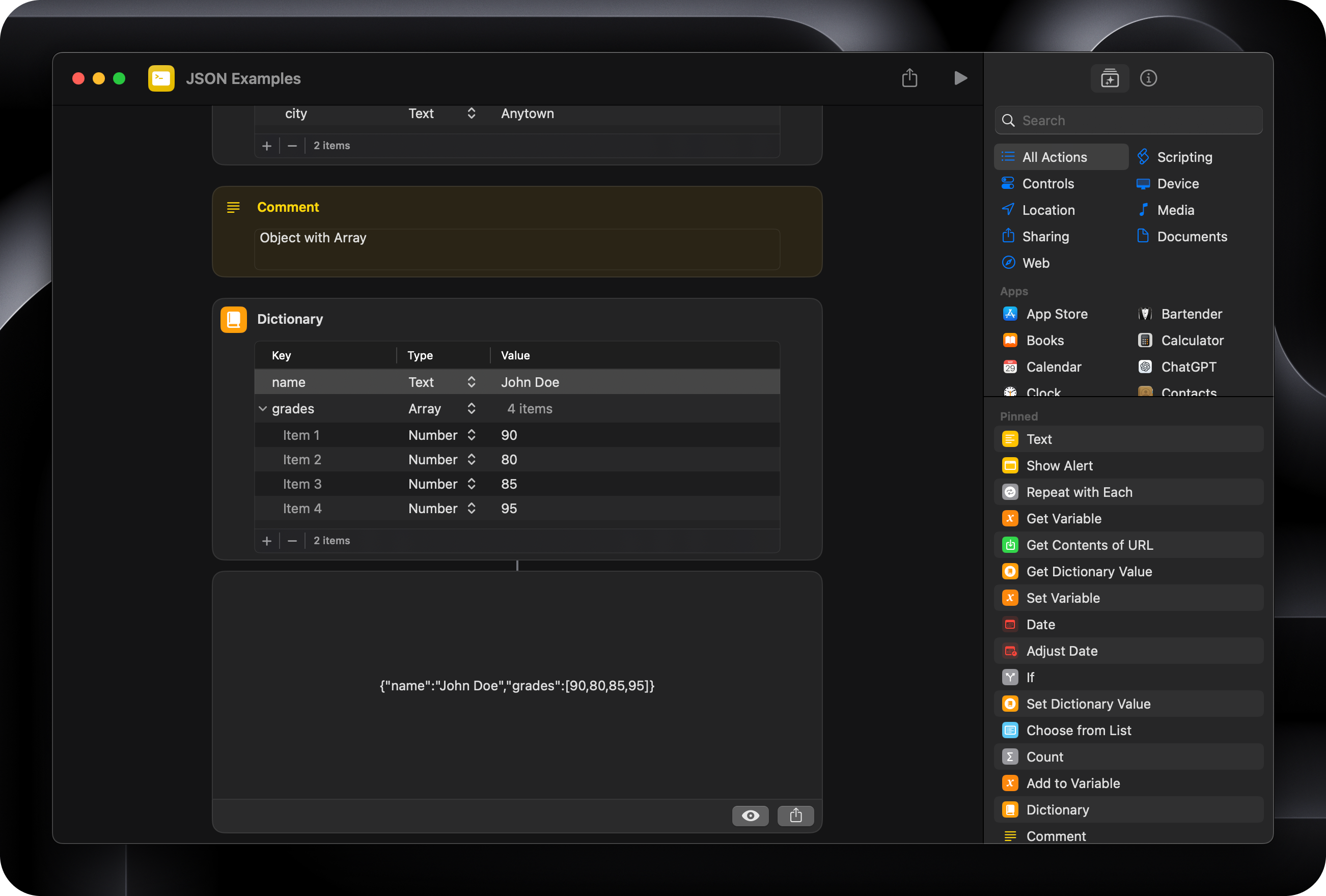
Task: Open the type selector for Item 3
Action: pyautogui.click(x=472, y=484)
